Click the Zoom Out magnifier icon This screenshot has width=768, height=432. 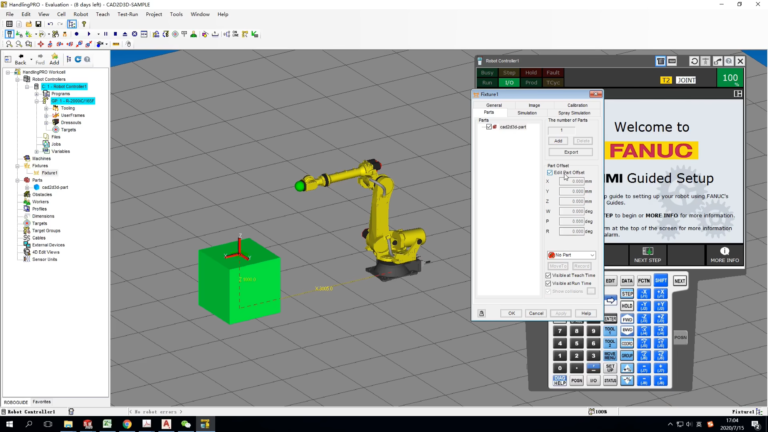(x=19, y=44)
